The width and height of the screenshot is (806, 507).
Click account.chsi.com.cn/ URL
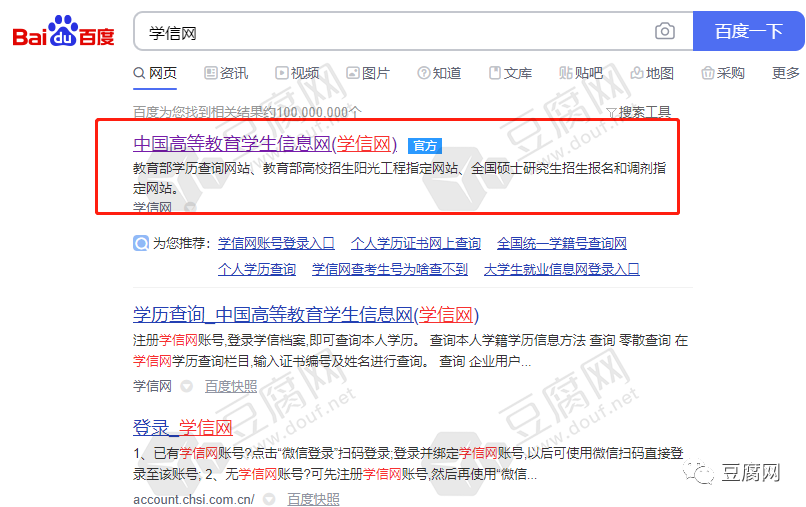coord(194,499)
